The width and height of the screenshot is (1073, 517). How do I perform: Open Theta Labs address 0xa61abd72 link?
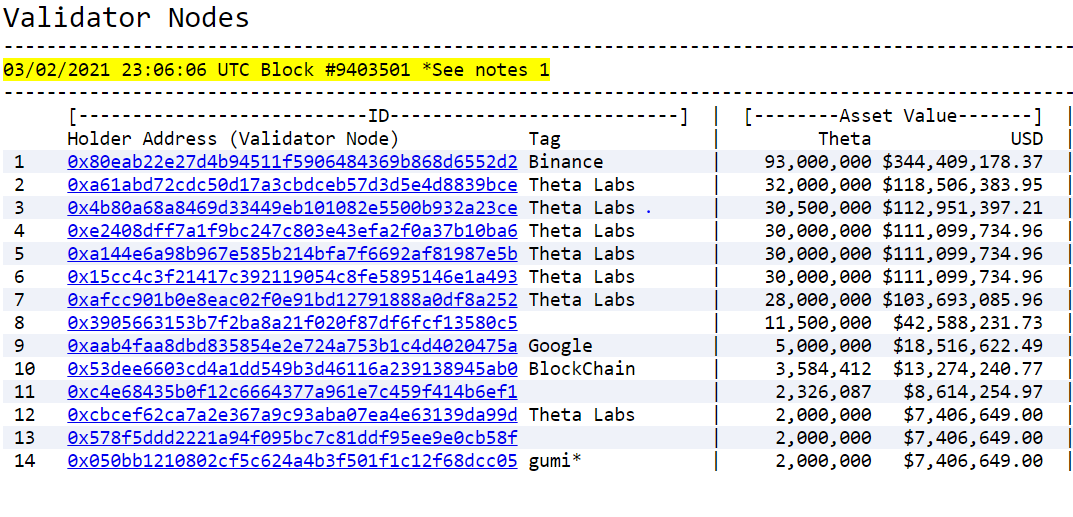292,185
